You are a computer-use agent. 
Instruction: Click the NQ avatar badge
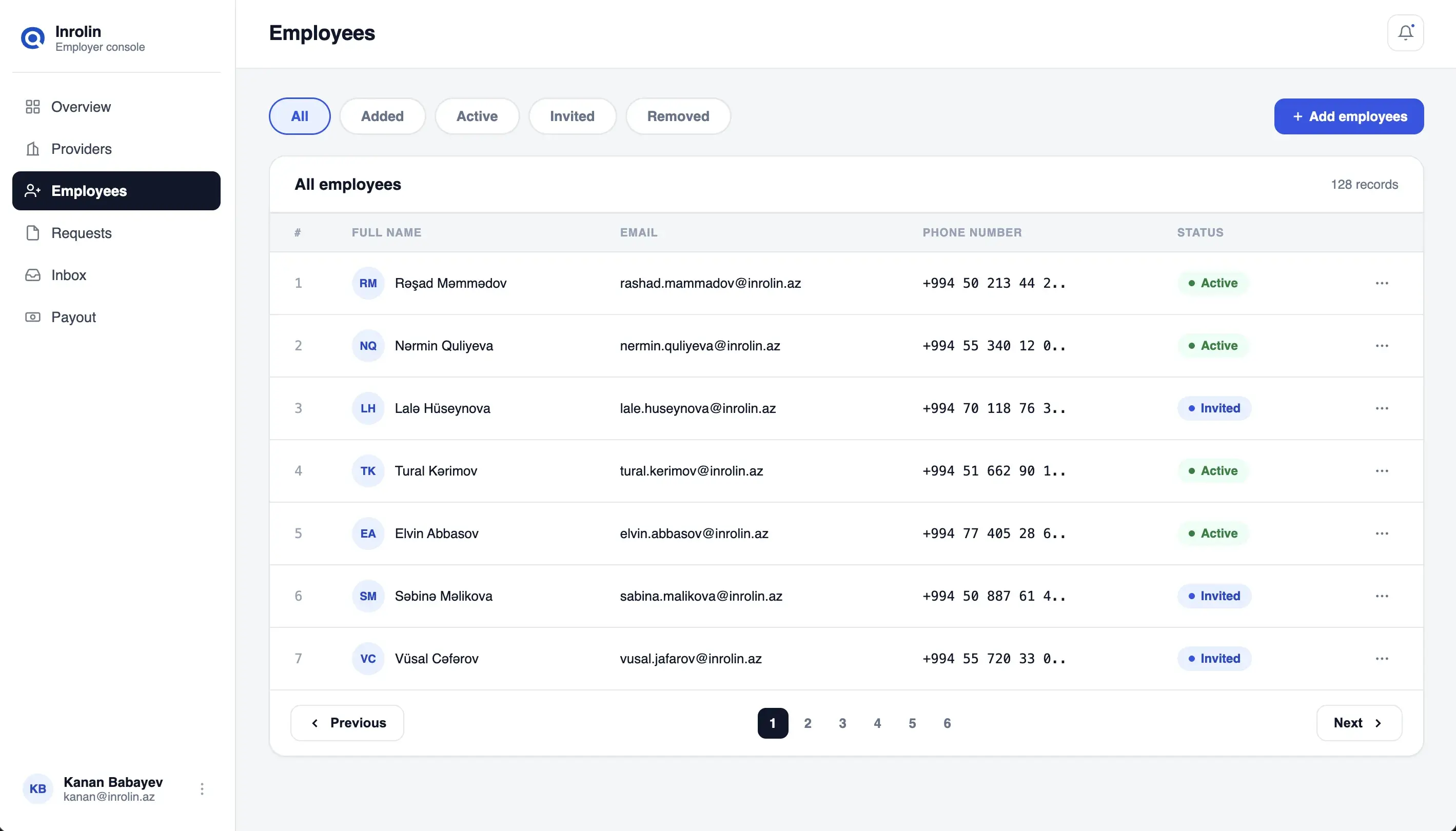point(368,346)
